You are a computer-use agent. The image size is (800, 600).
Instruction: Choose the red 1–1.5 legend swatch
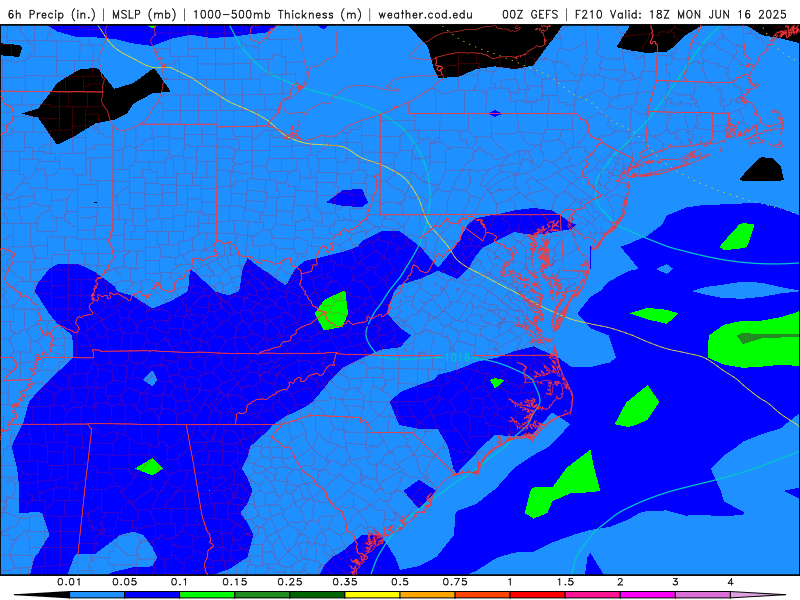pos(538,595)
